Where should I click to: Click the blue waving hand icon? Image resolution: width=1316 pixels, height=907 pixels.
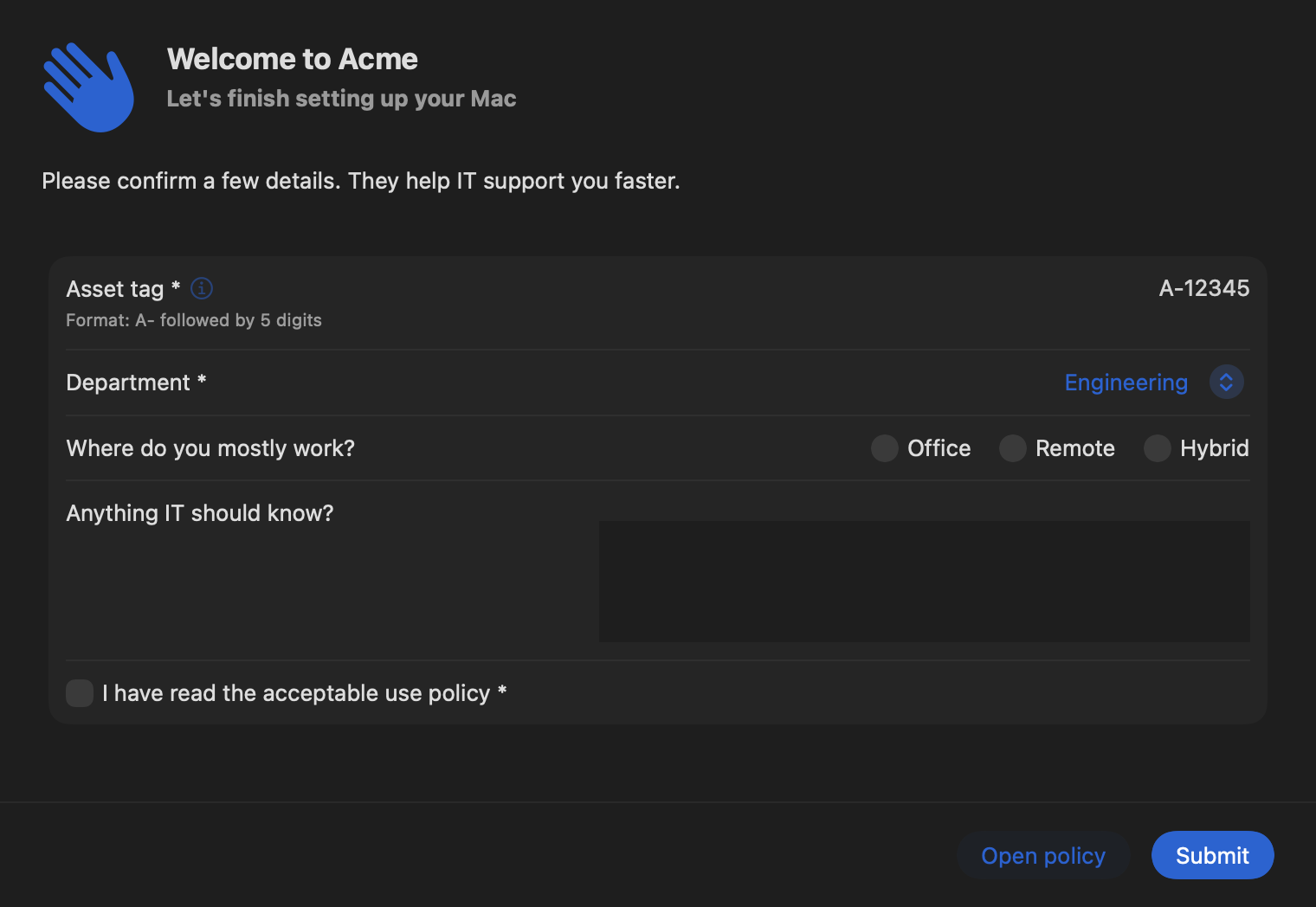pos(89,87)
